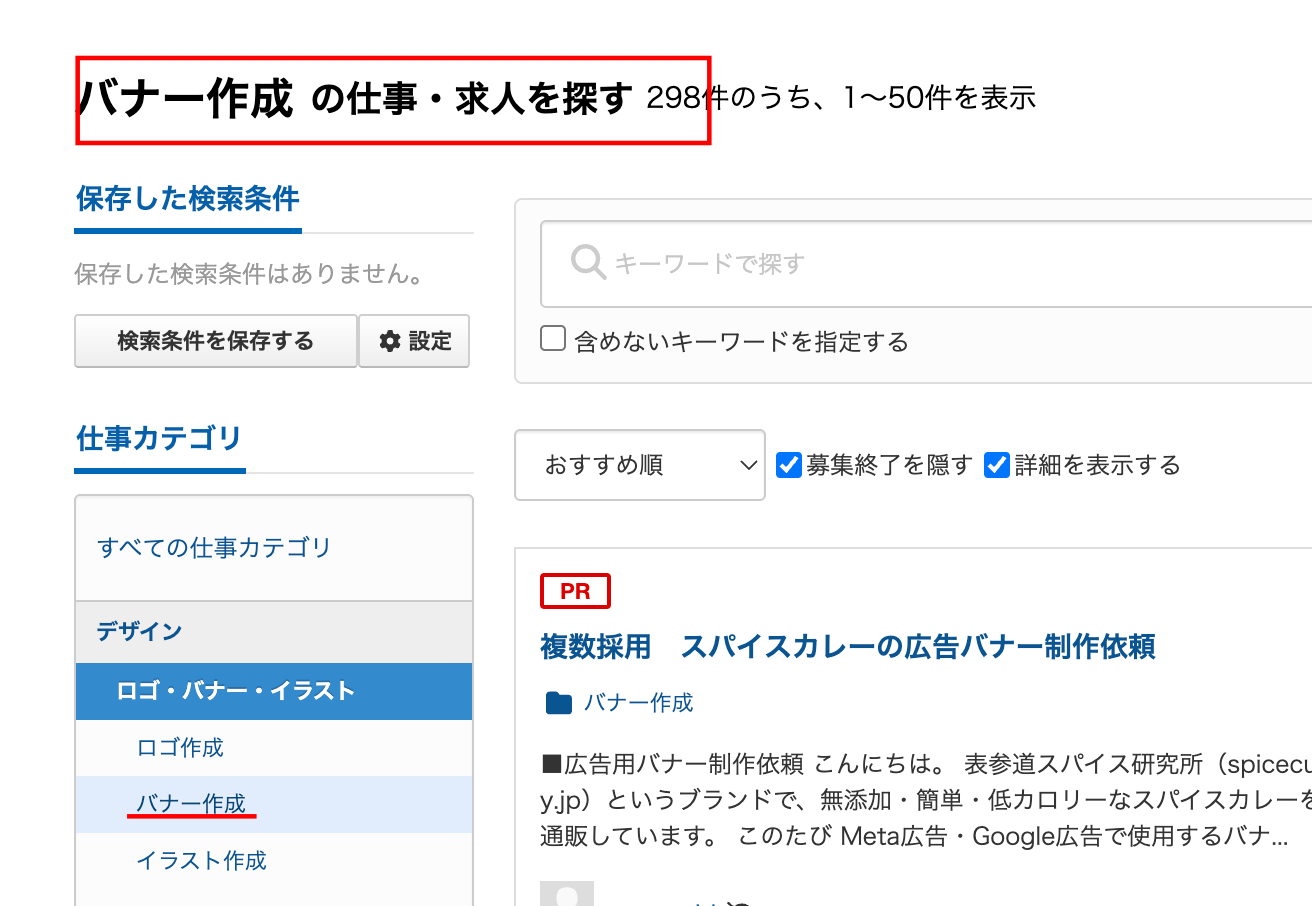Image resolution: width=1312 pixels, height=906 pixels.
Task: Click the magnifying glass search icon
Action: [587, 263]
